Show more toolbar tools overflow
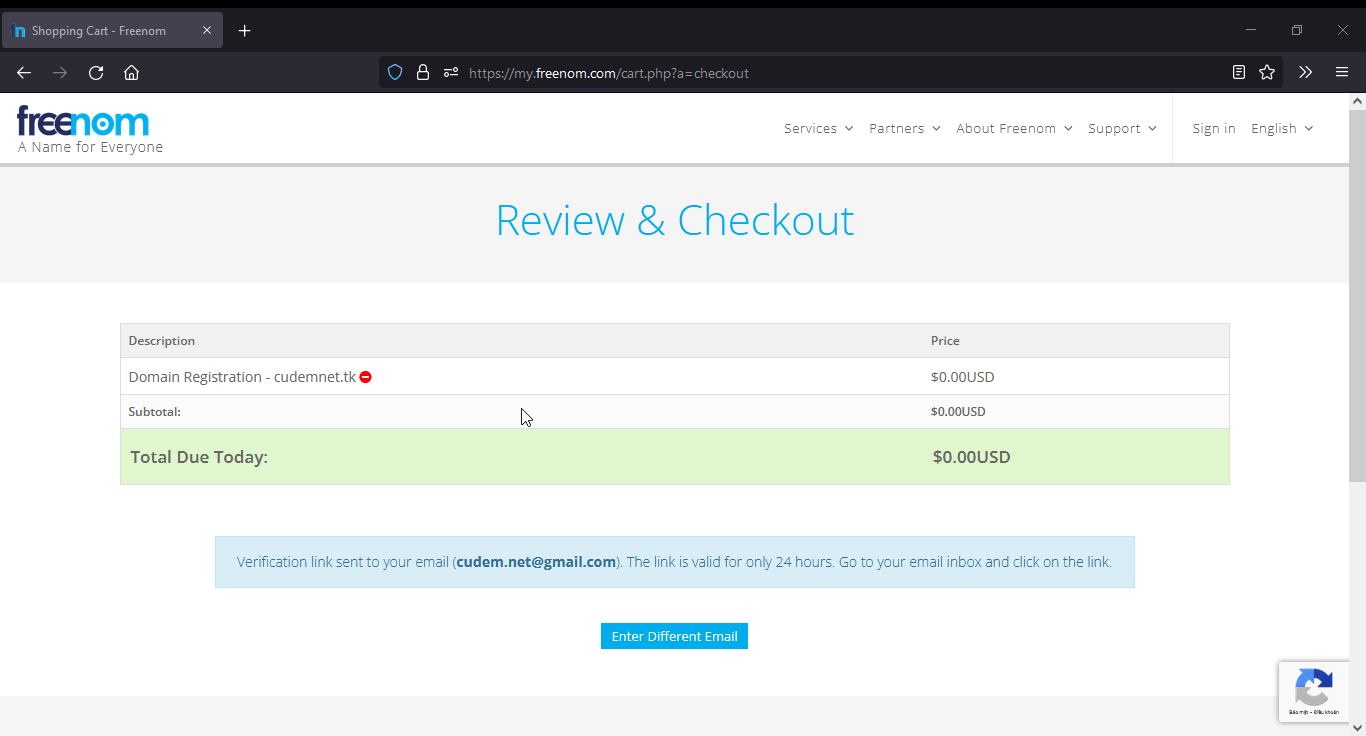Screen dimensions: 1366x736 pos(1305,72)
